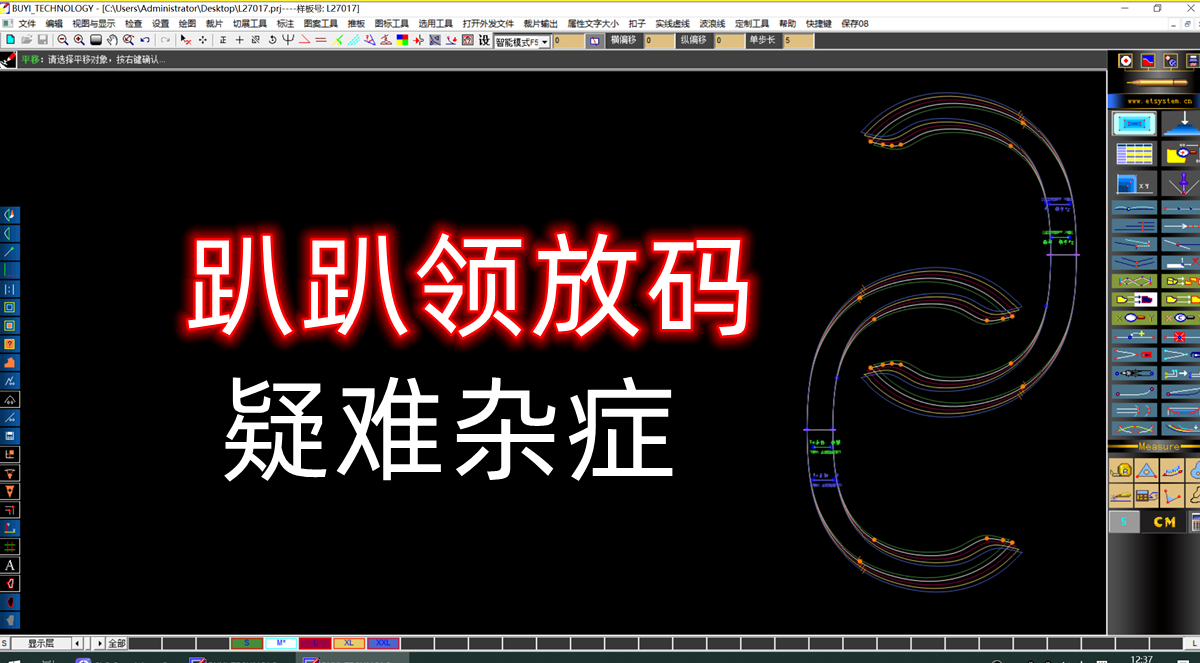
Task: Open the 检查 menu
Action: tap(134, 23)
